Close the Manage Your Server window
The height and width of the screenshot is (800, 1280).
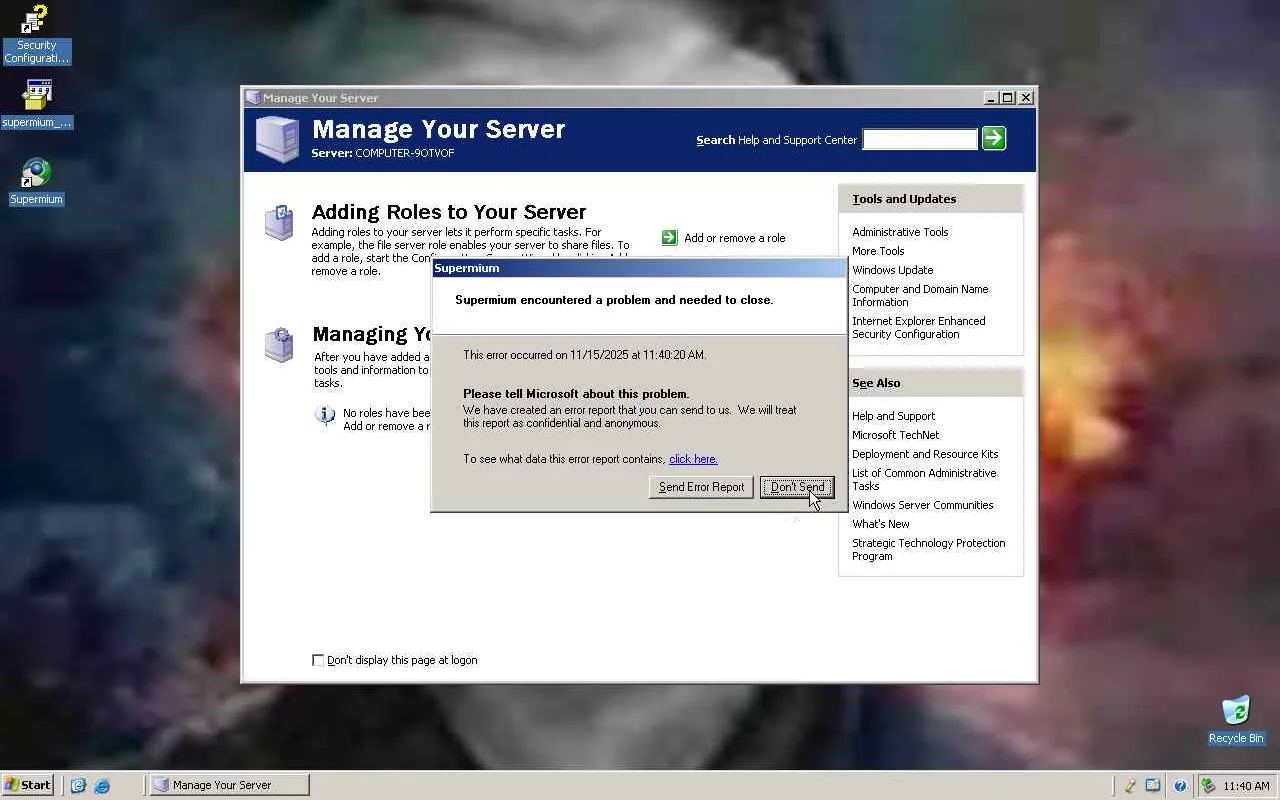pyautogui.click(x=1026, y=98)
